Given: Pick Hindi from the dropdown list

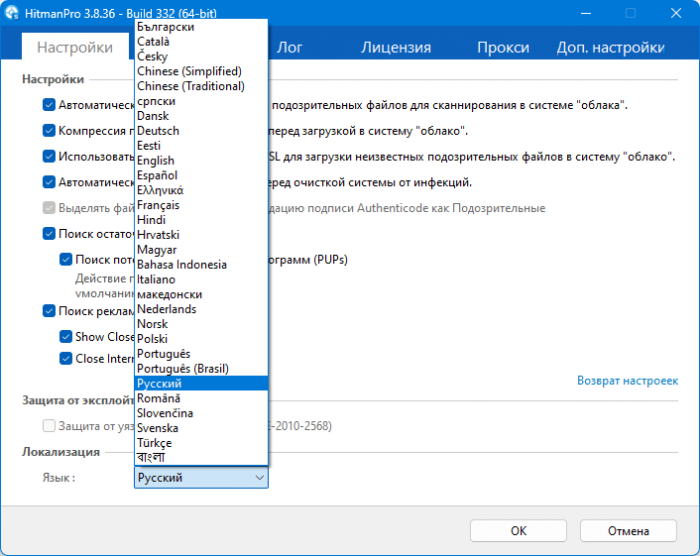Looking at the screenshot, I should [201, 220].
